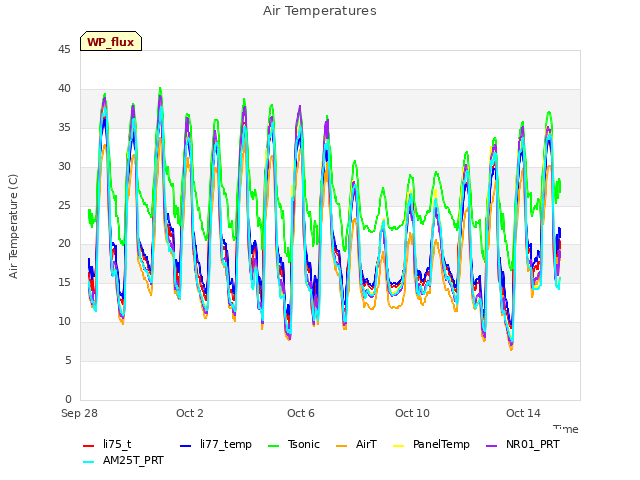Click the green Tsonic legend color marker

(273, 446)
